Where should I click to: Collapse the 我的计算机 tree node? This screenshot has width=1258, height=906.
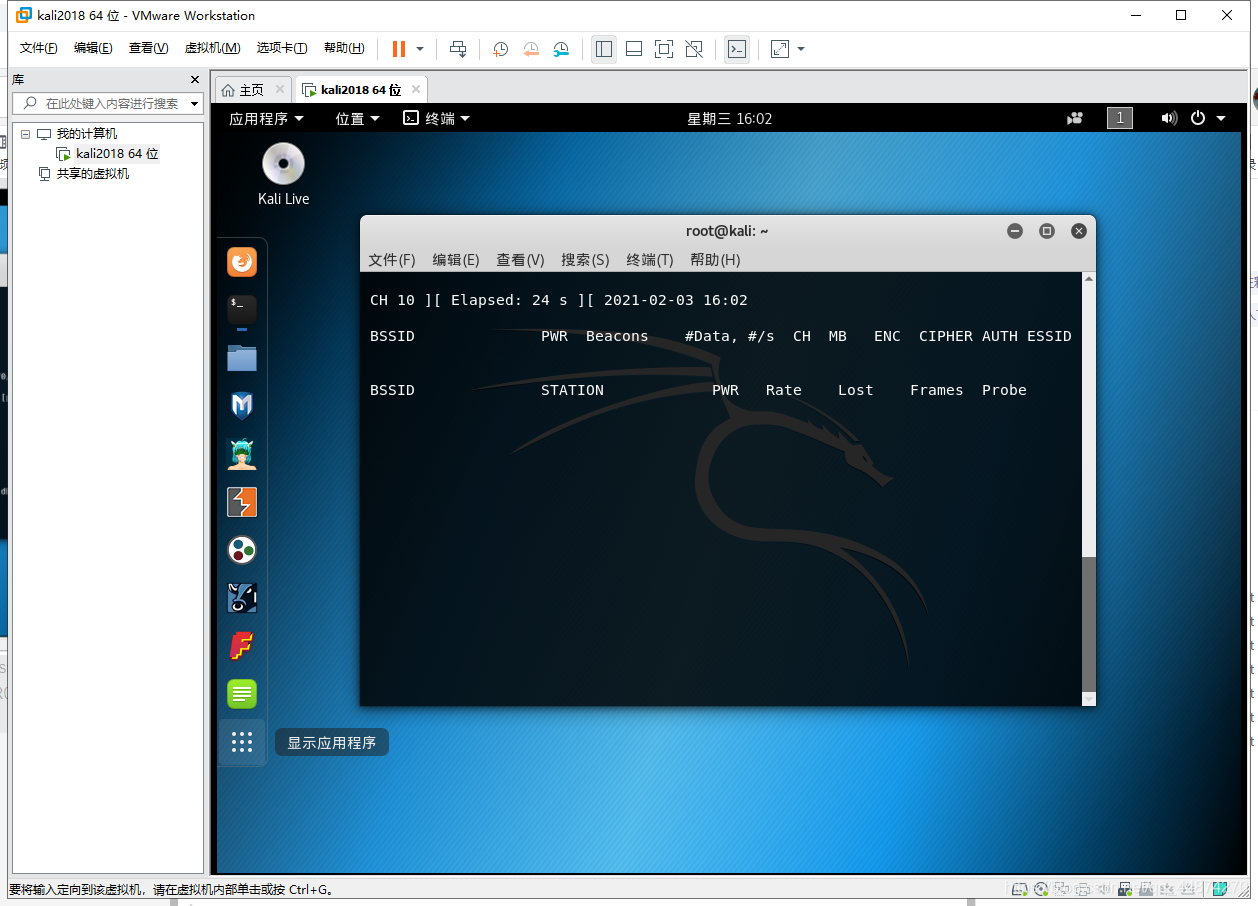click(25, 134)
